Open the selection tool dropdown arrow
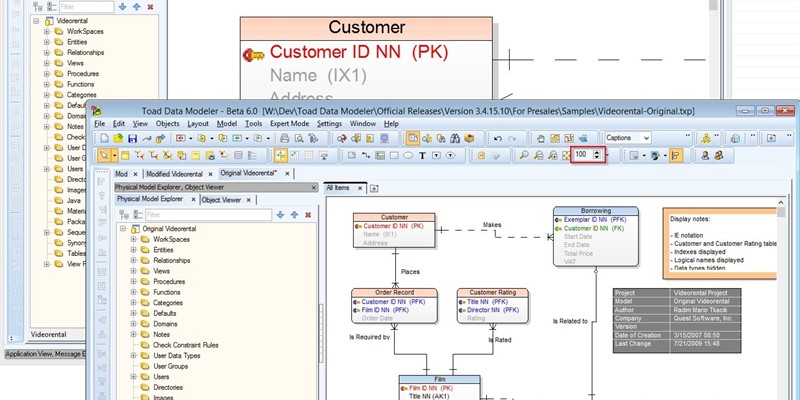Screen dimensions: 800x400 pos(115,155)
